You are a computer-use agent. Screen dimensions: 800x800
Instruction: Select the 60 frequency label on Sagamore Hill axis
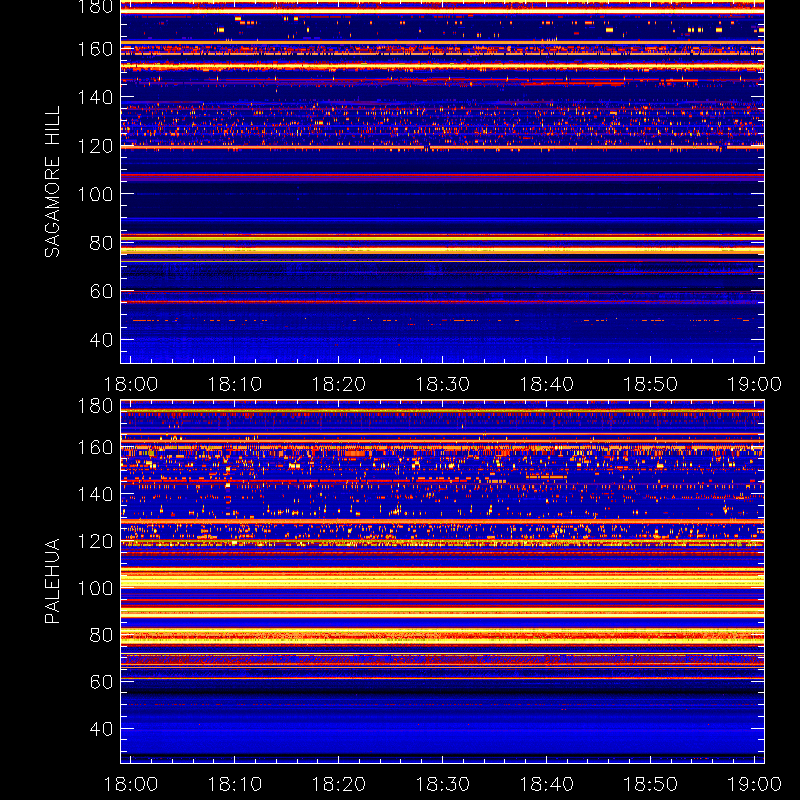101,291
